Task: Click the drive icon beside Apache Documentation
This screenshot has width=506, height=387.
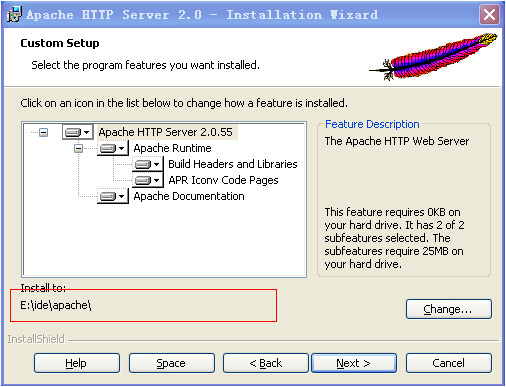Action: click(108, 196)
